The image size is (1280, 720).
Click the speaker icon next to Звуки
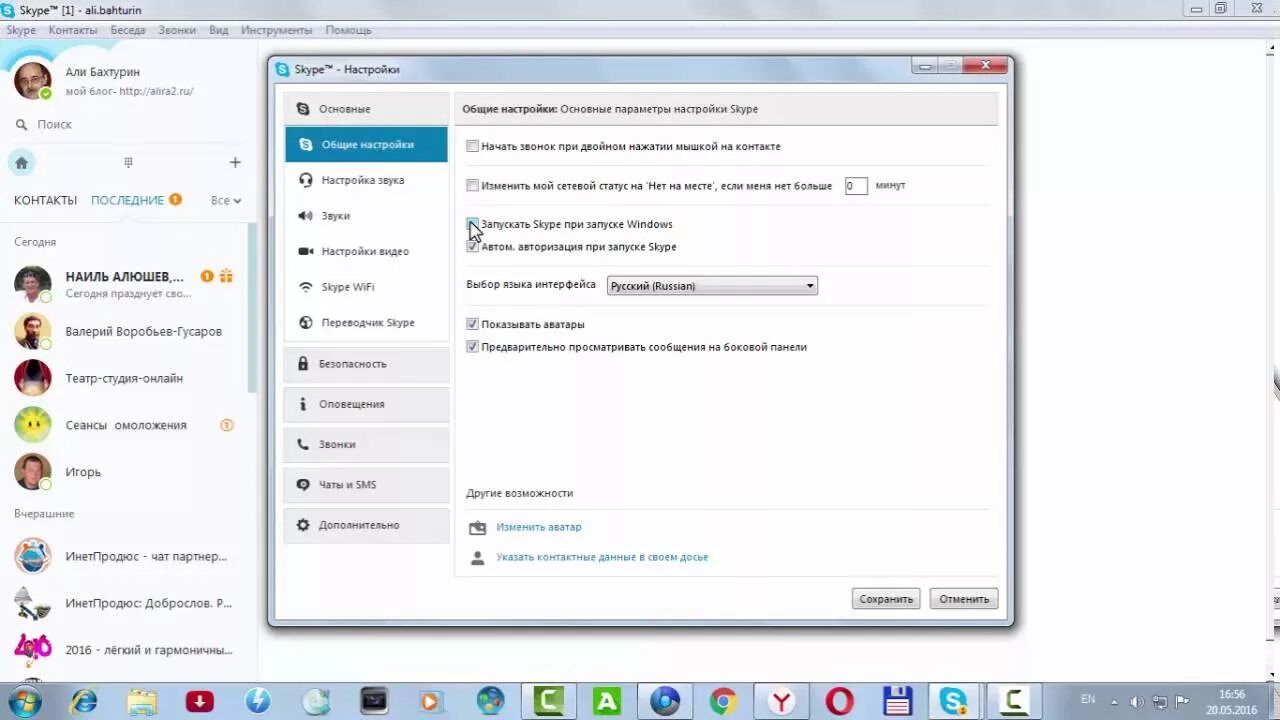(305, 216)
